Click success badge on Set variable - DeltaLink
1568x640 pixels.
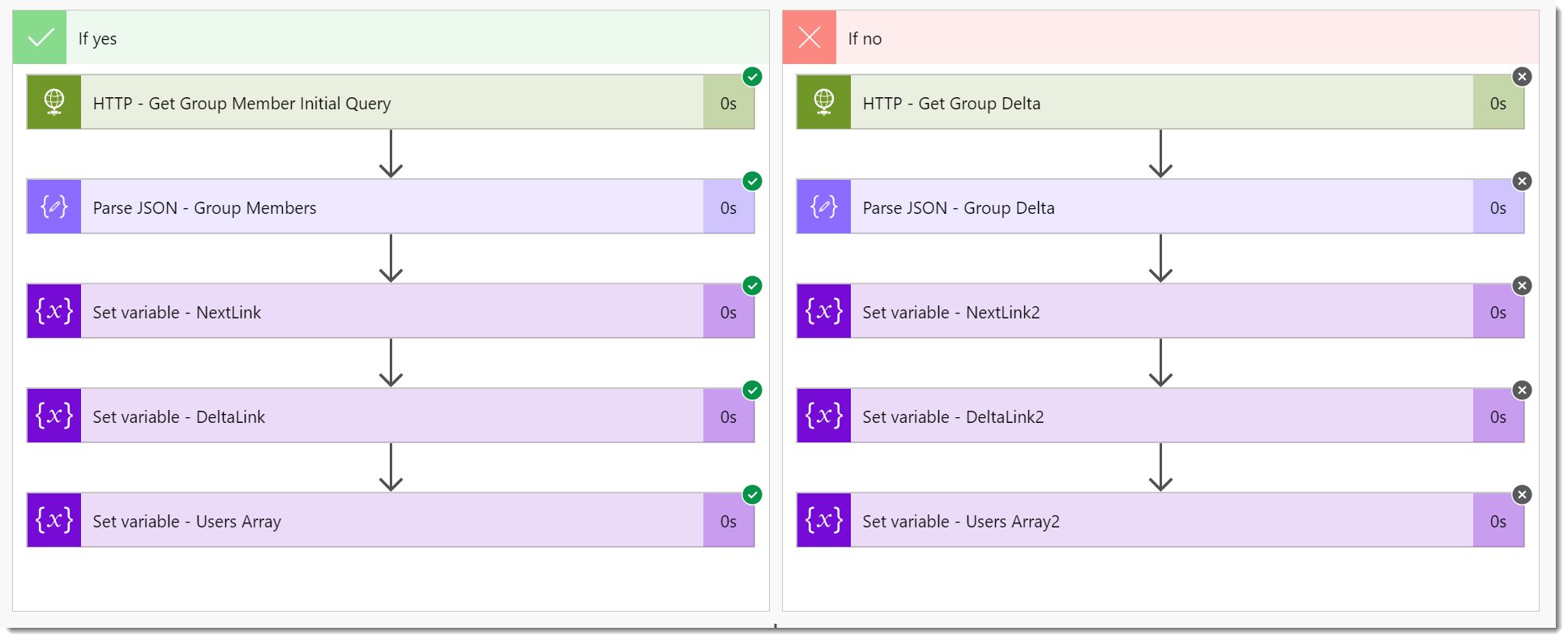753,390
